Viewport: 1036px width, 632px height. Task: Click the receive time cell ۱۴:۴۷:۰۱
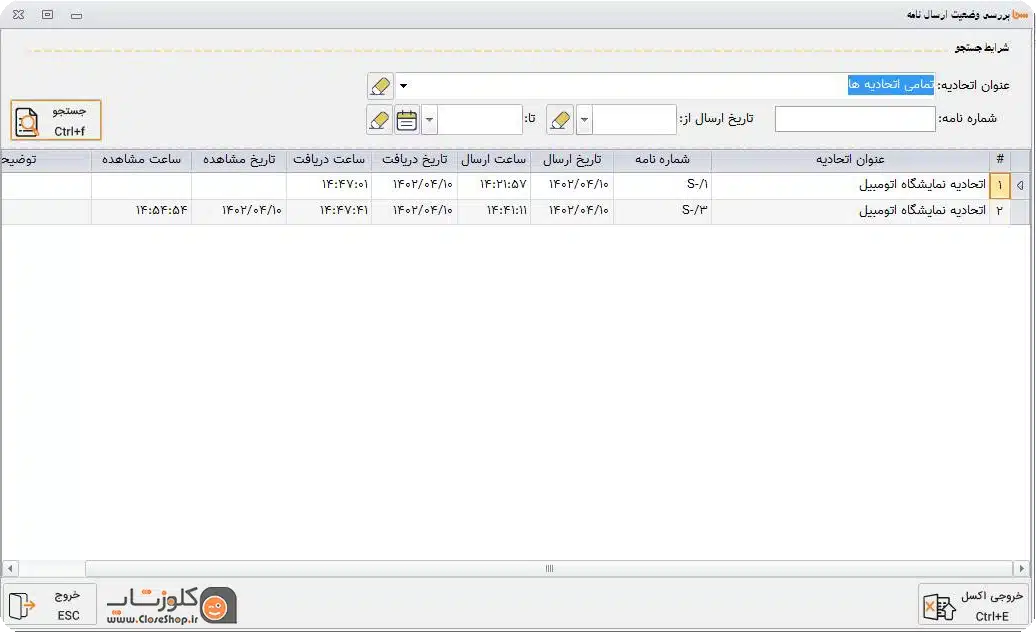(329, 185)
